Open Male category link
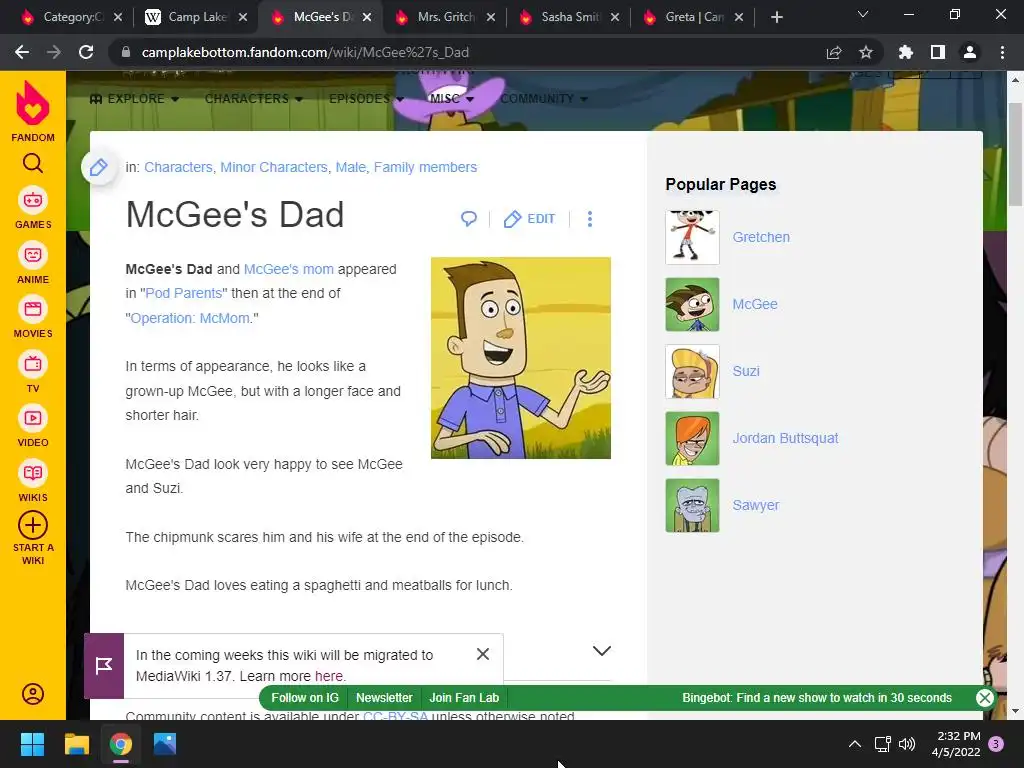Viewport: 1024px width, 768px height. pos(351,167)
